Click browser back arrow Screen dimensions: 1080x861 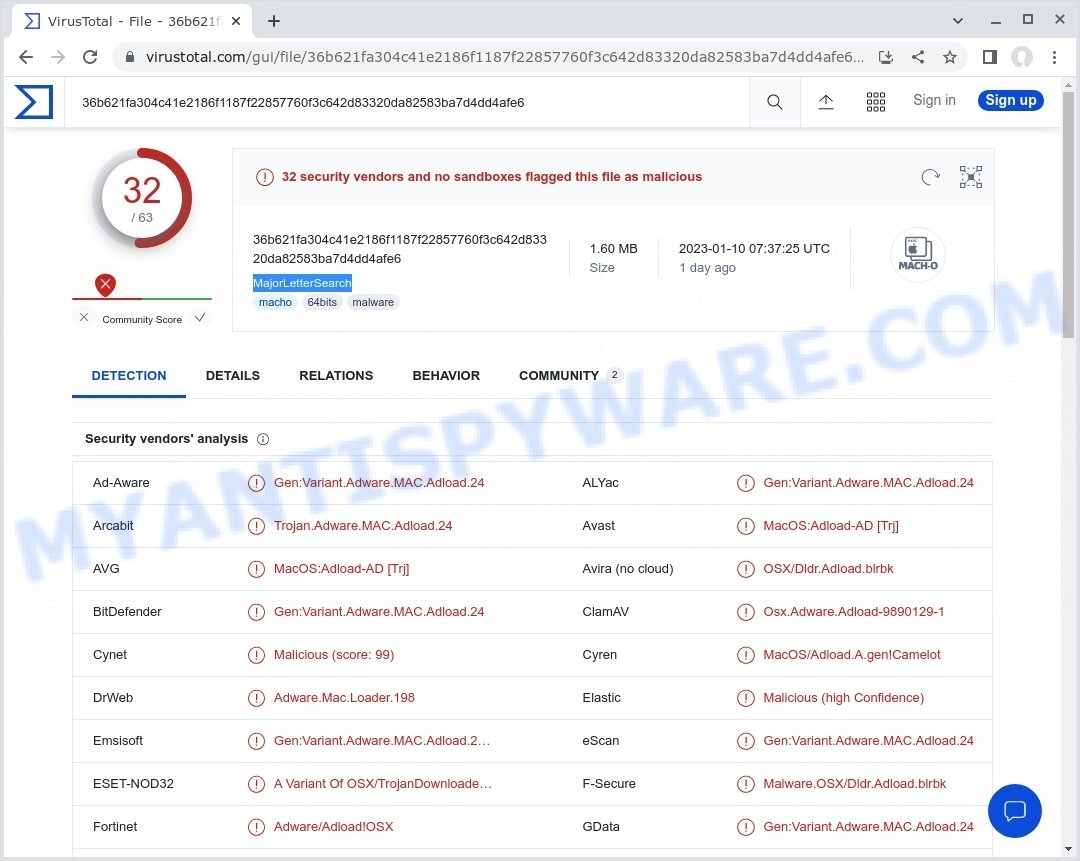(x=26, y=57)
